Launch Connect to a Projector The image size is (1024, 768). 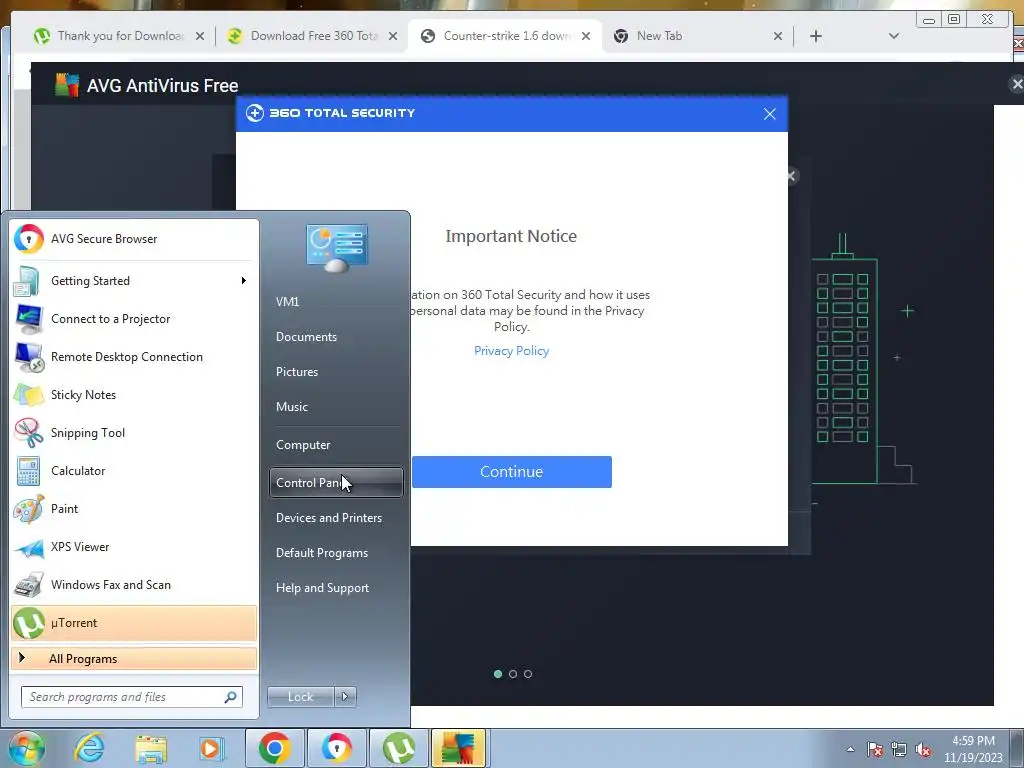(134, 319)
